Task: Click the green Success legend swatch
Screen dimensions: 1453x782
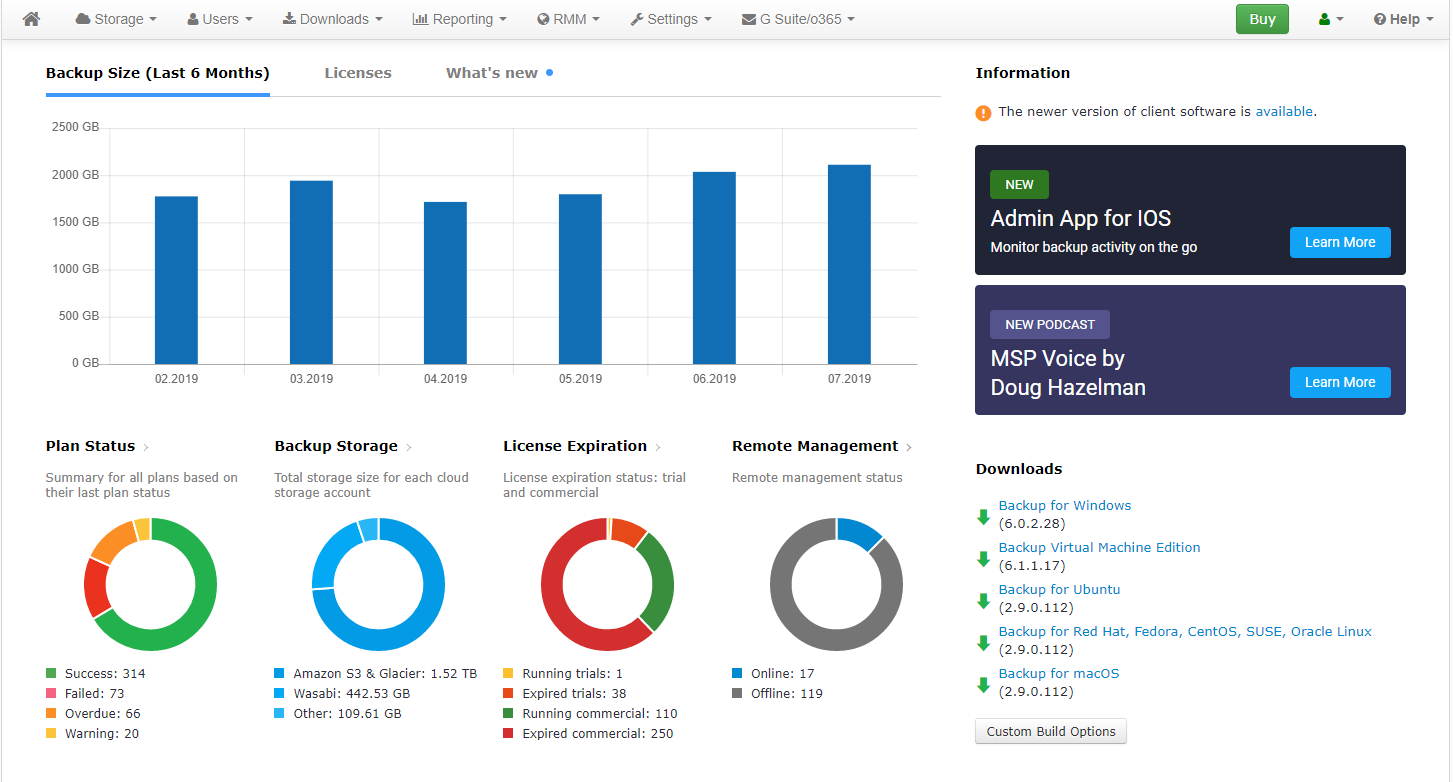Action: point(51,674)
